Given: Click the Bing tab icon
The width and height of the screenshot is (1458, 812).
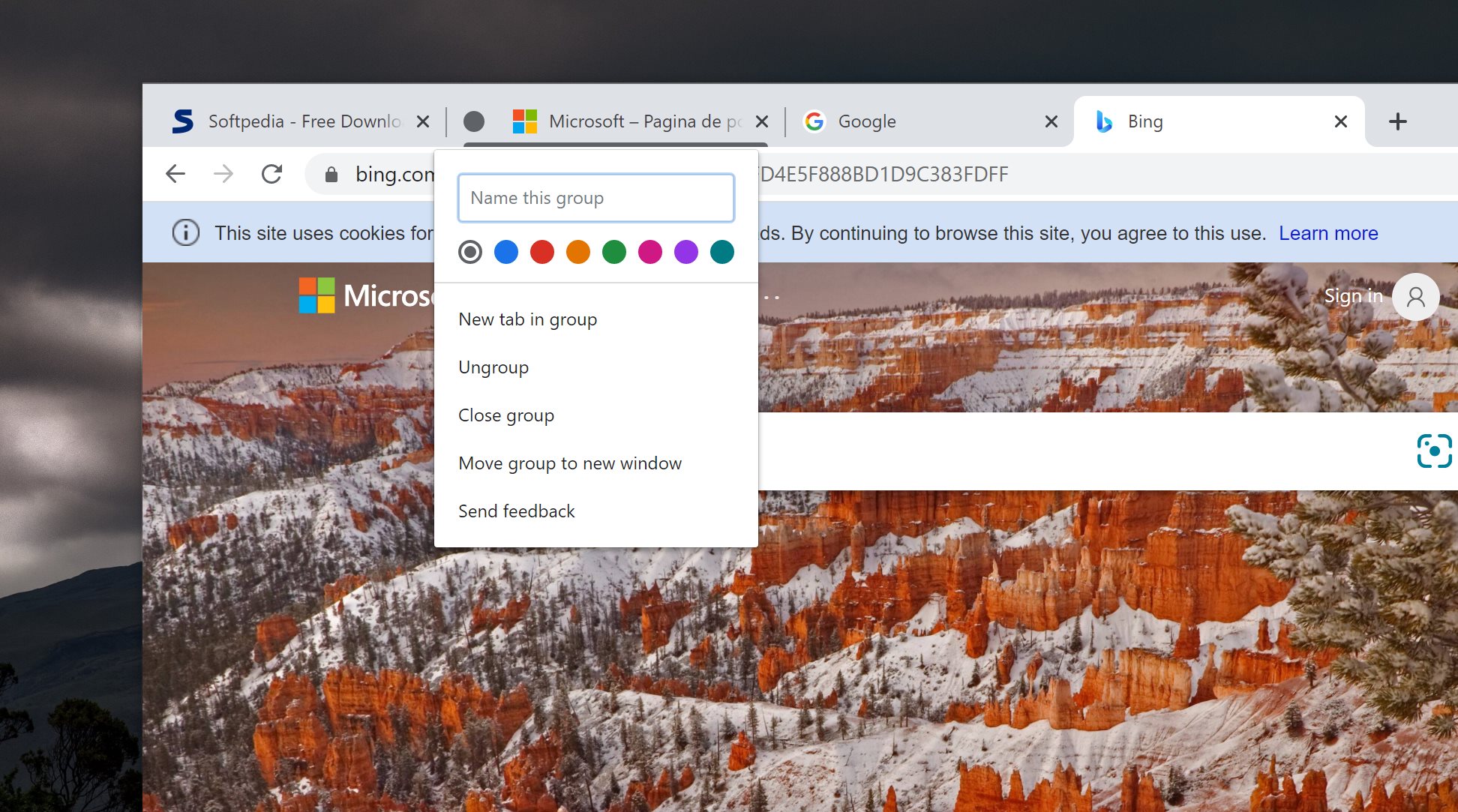Looking at the screenshot, I should [1102, 121].
